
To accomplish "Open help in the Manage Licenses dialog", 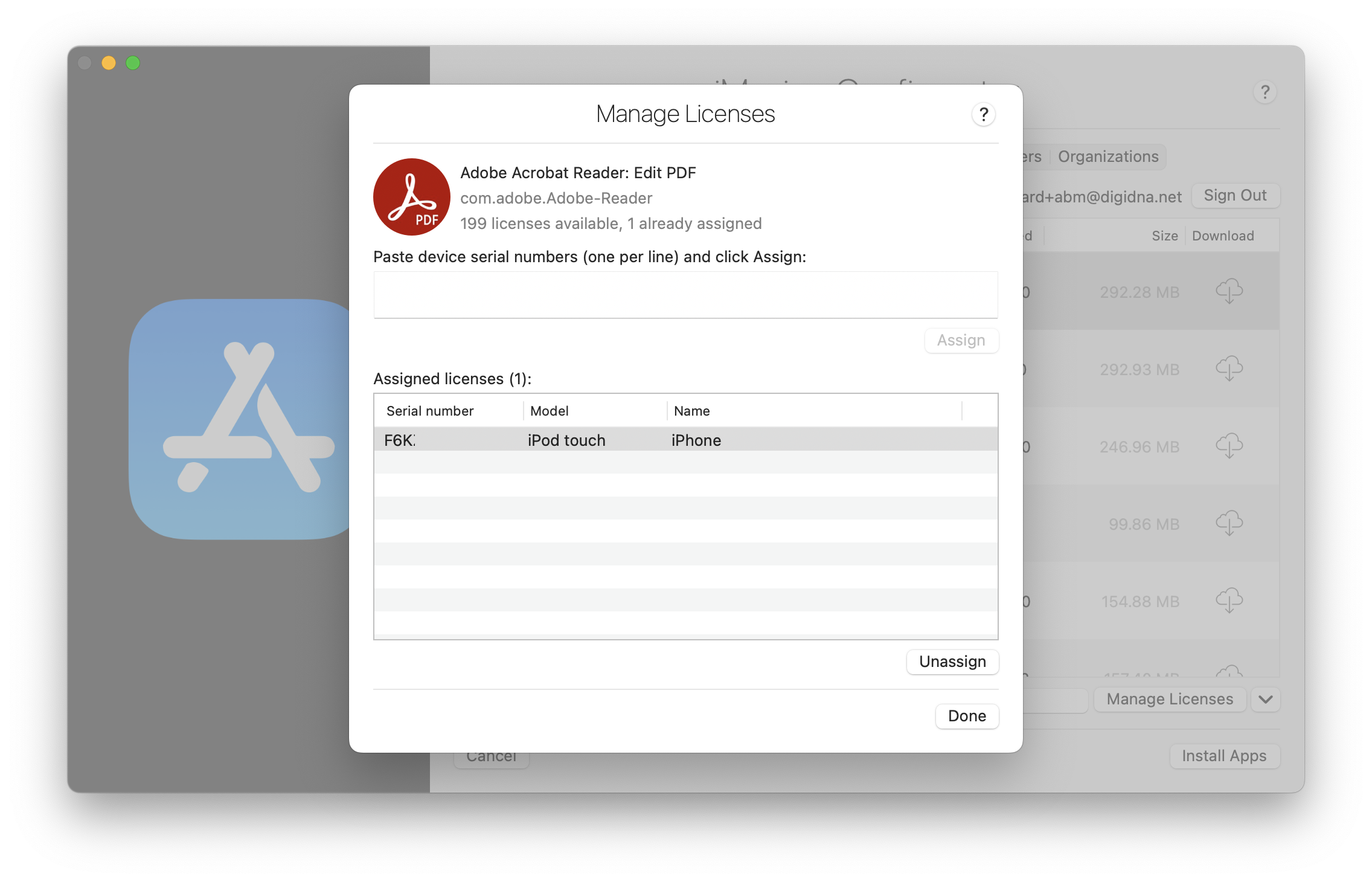I will click(983, 114).
